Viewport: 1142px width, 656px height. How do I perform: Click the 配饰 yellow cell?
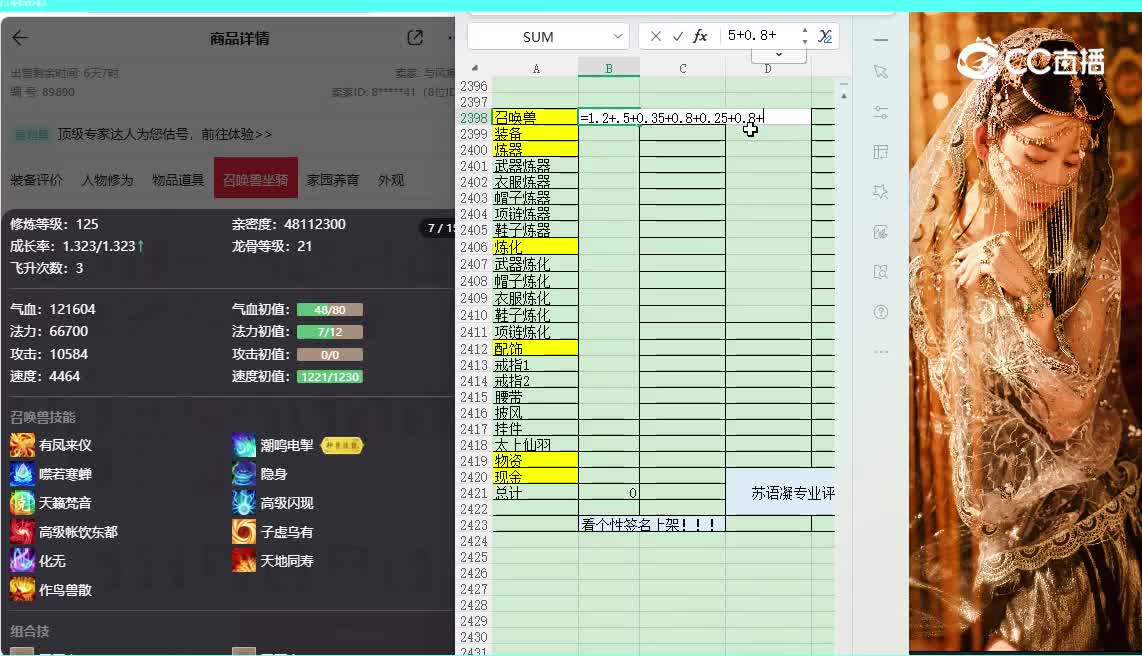[535, 349]
